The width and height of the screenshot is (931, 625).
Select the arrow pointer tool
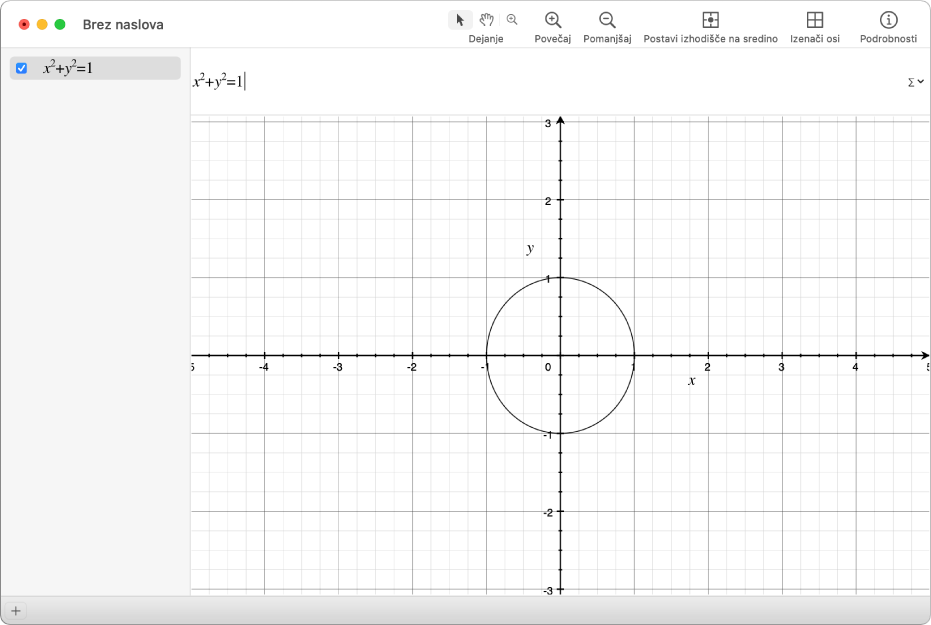coord(460,20)
